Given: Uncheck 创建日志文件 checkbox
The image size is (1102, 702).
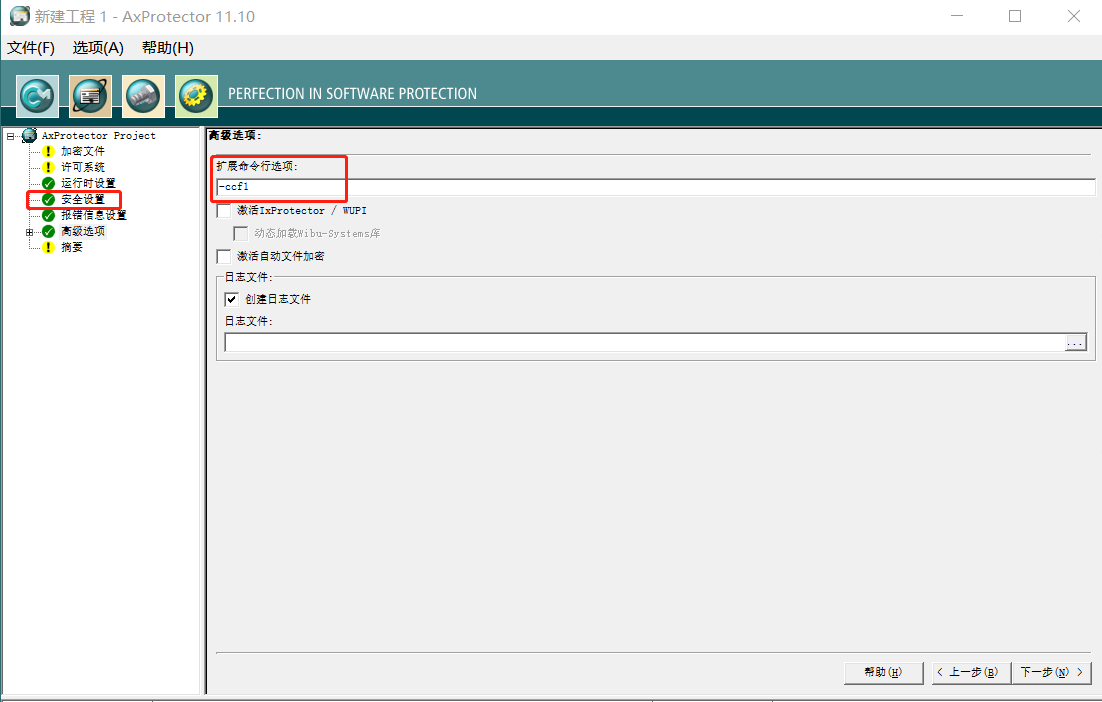Looking at the screenshot, I should [231, 299].
